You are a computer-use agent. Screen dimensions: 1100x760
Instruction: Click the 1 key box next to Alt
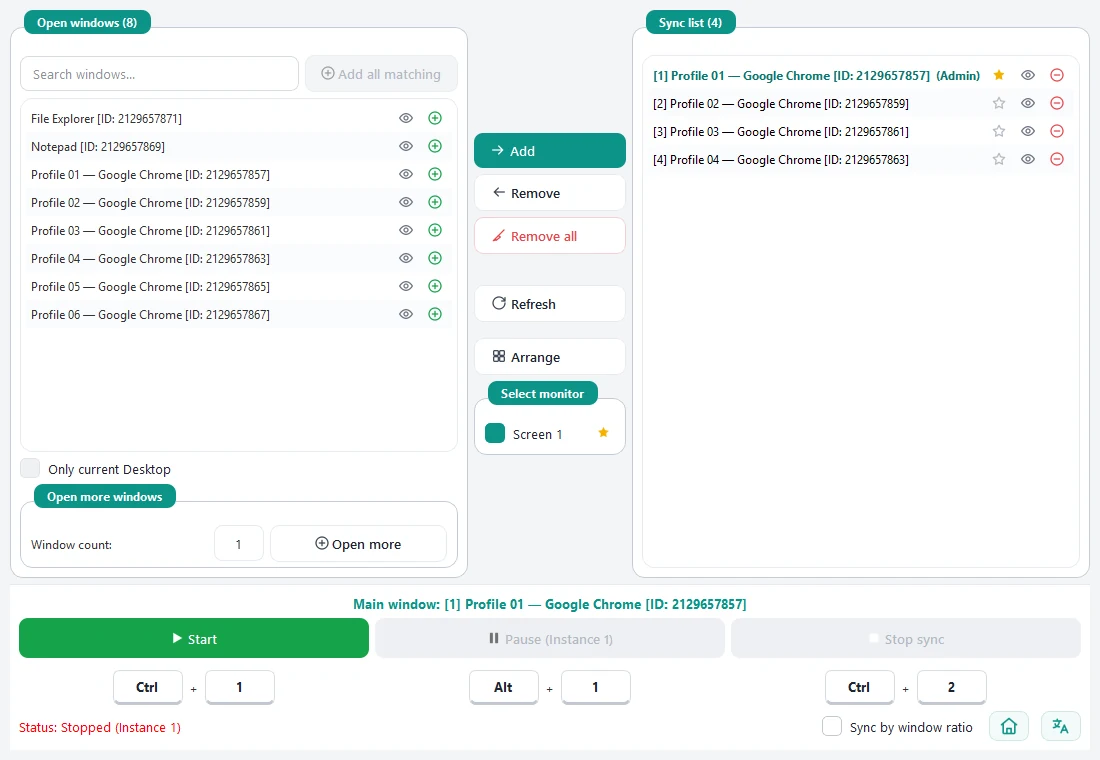(x=596, y=687)
